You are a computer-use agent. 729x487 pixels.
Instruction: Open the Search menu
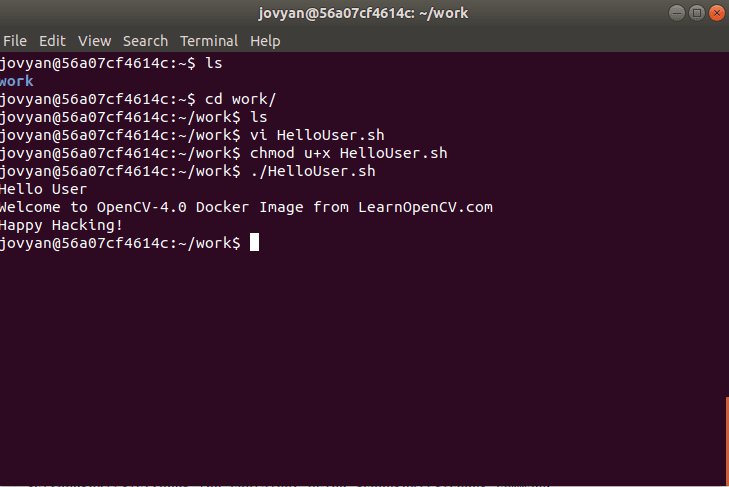click(145, 41)
